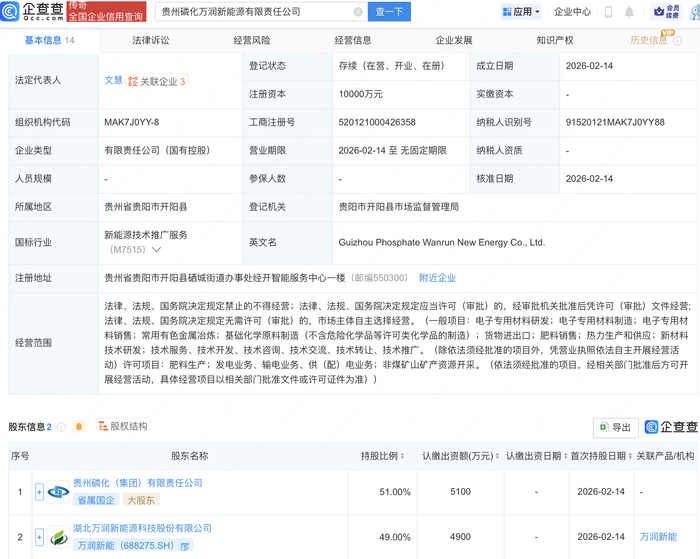This screenshot has width=700, height=559.
Task: Click the 贵州磷化 company logo thumbnail
Action: (x=58, y=491)
